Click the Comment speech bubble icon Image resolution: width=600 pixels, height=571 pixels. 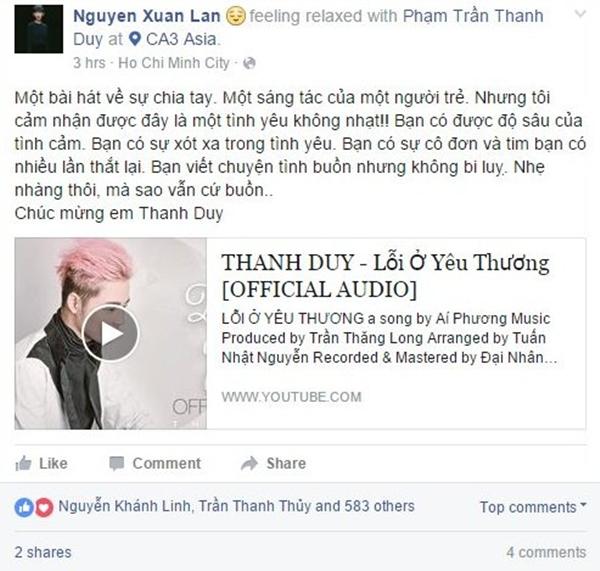click(116, 463)
